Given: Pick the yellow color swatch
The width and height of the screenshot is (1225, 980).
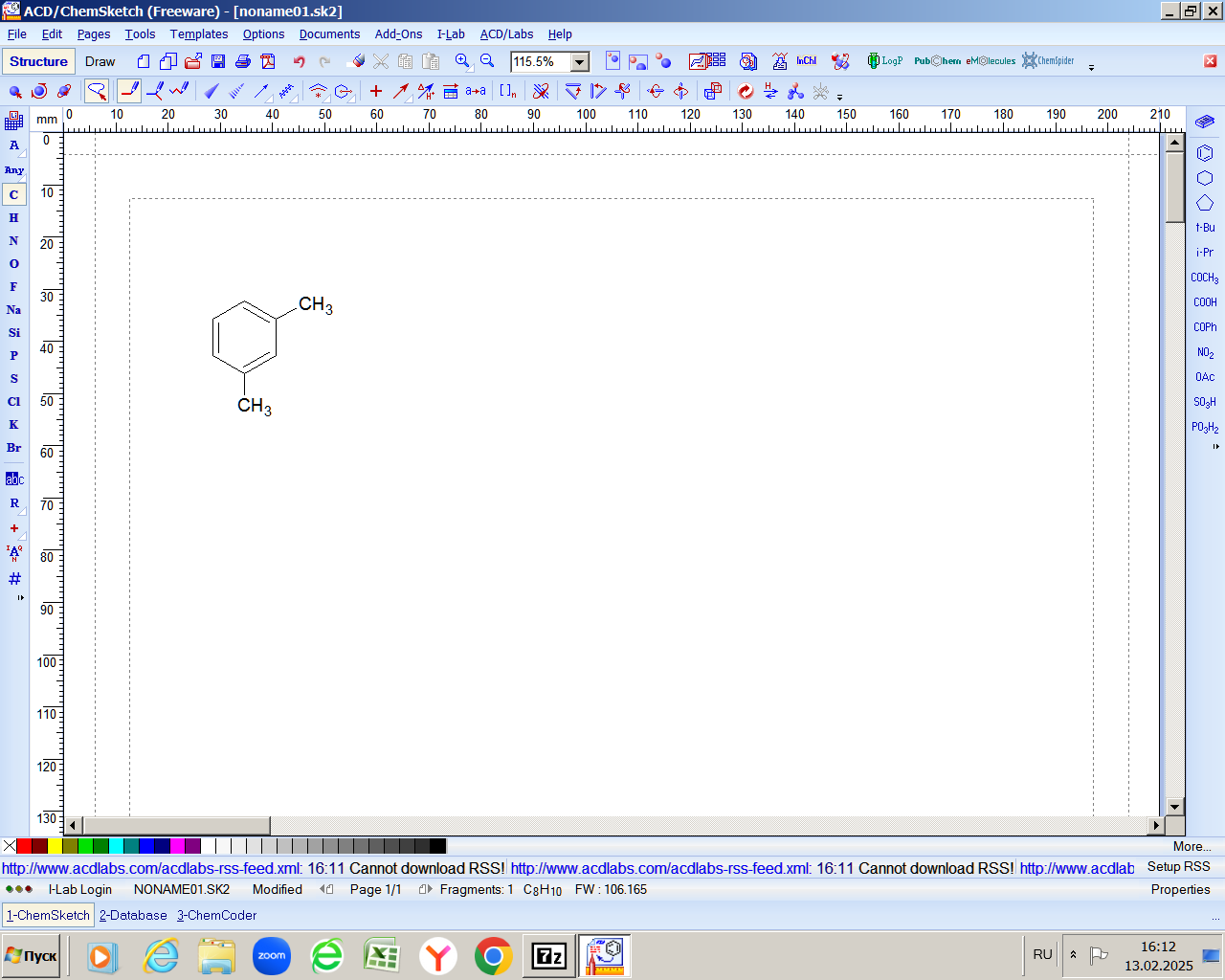Looking at the screenshot, I should (55, 846).
